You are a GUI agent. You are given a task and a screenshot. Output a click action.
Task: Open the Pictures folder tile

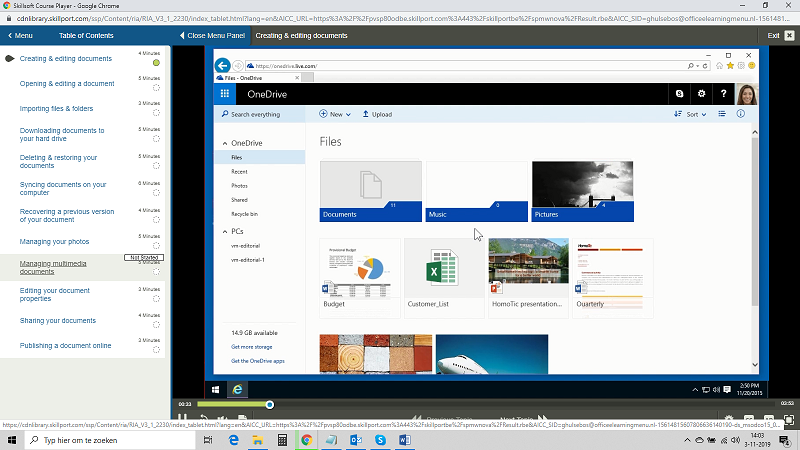click(x=583, y=191)
